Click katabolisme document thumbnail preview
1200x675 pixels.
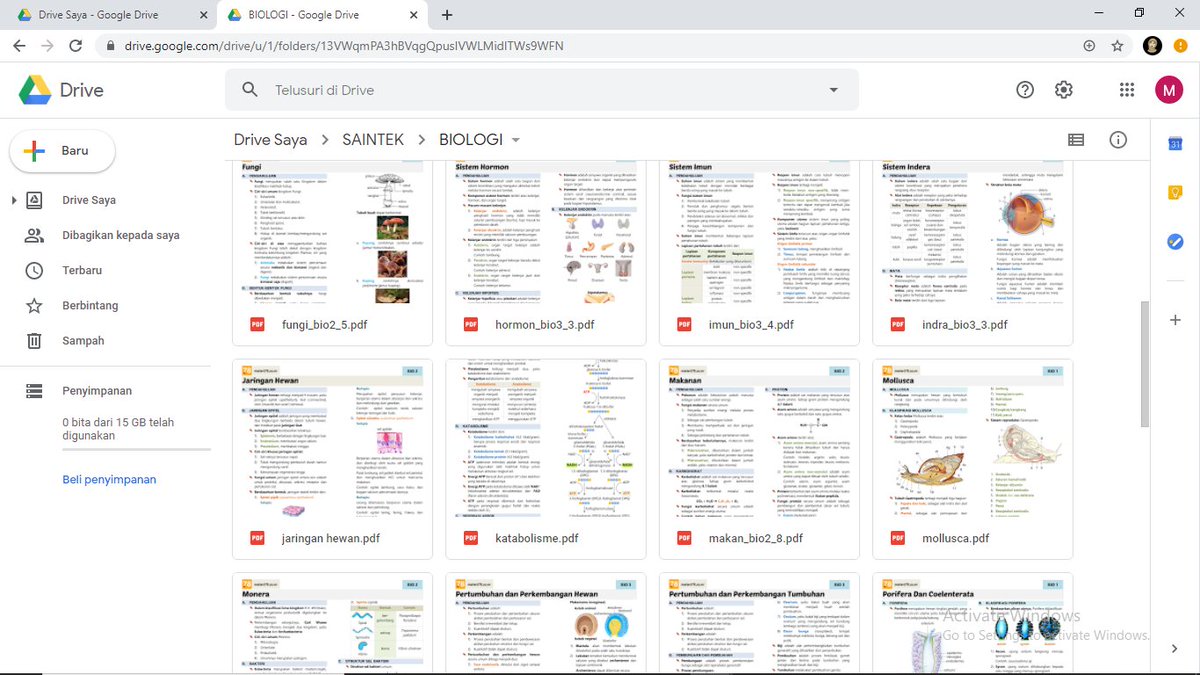(x=545, y=438)
